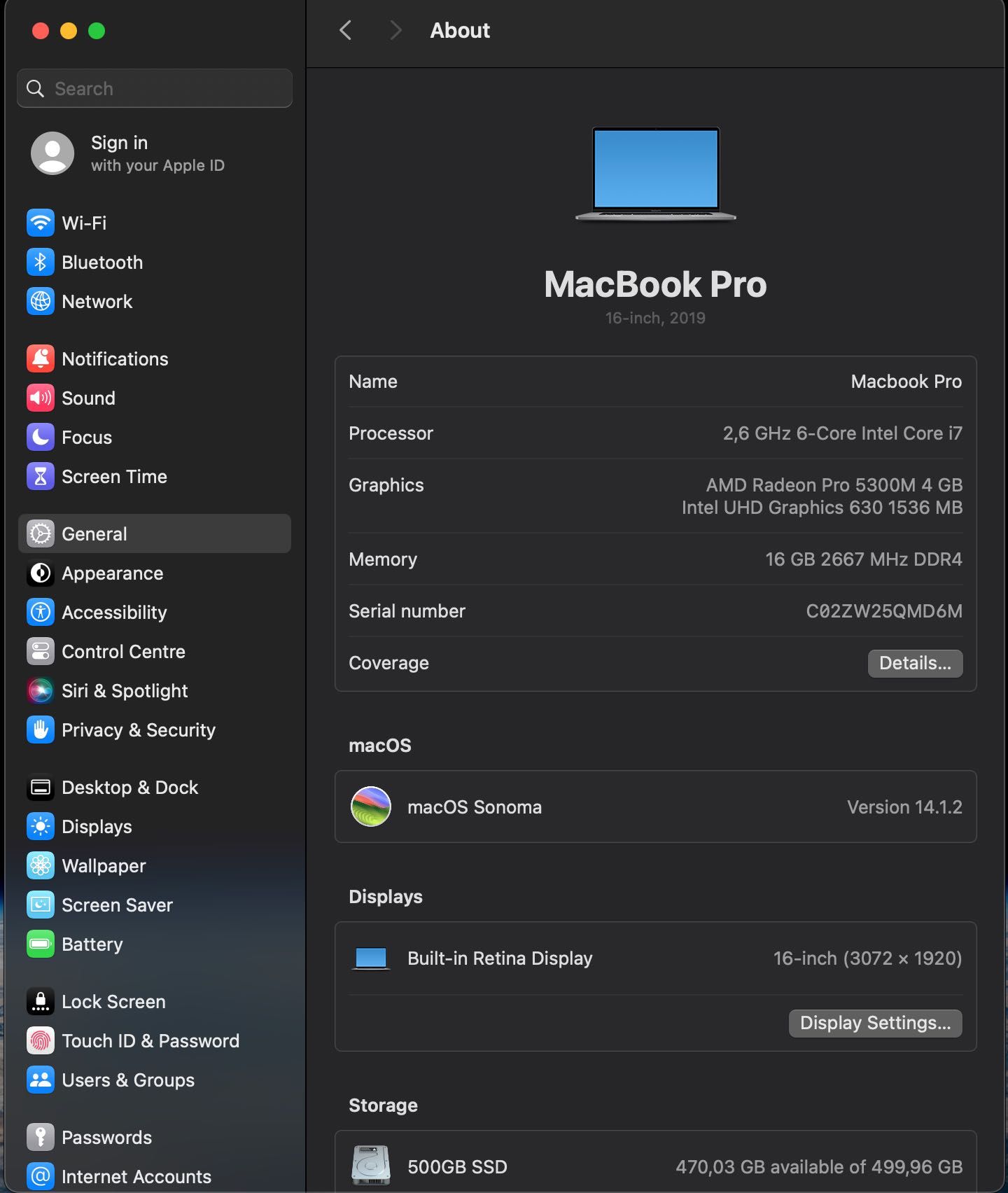Open Focus moon icon

coord(41,438)
